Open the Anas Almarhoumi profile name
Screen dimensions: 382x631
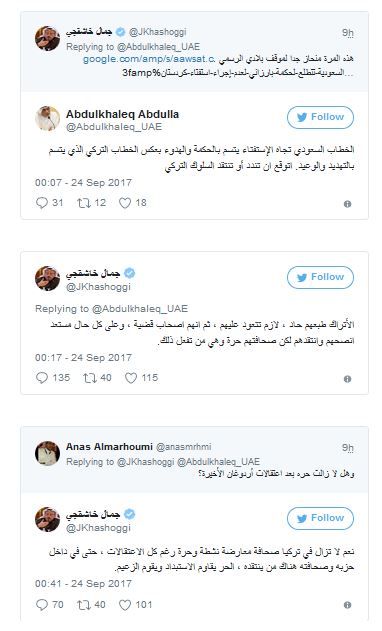109,447
